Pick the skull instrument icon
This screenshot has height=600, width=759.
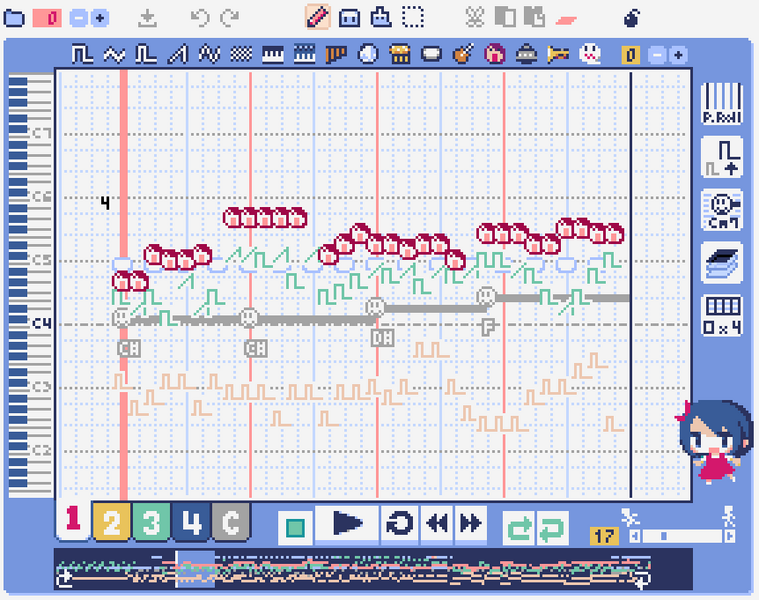[x=590, y=54]
